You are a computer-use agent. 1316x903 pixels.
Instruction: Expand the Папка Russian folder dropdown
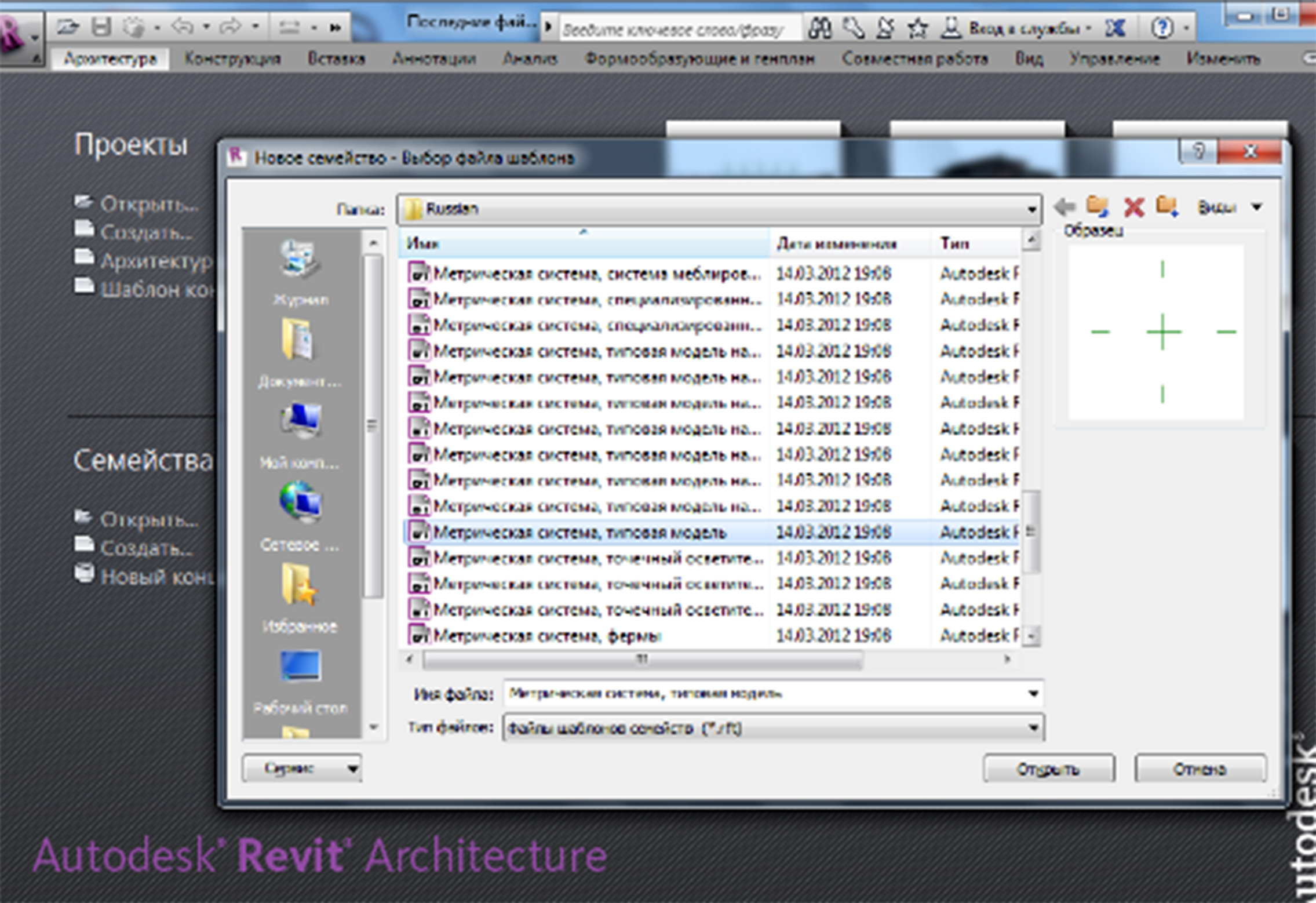click(1031, 209)
